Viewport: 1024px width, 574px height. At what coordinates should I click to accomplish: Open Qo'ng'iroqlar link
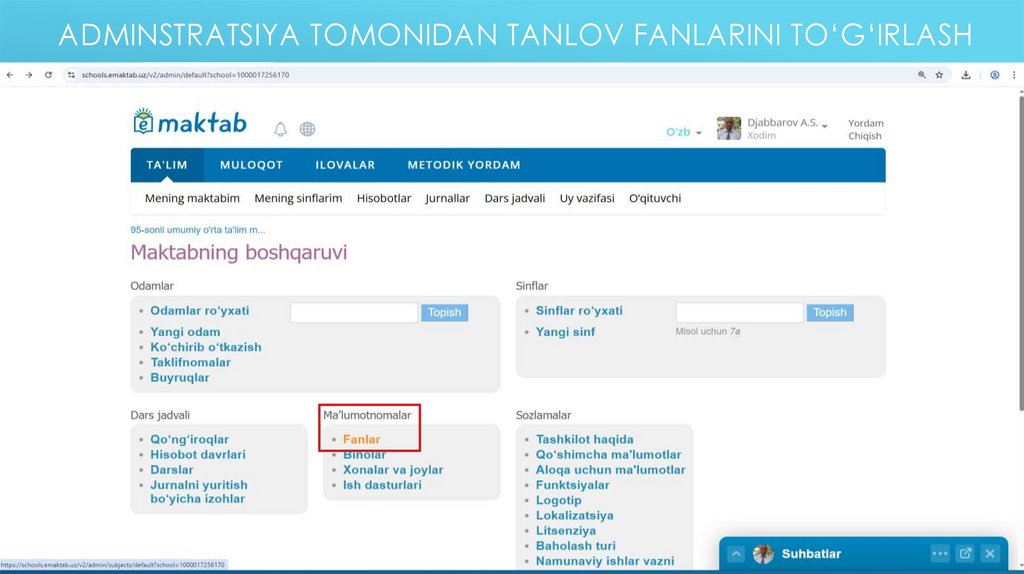189,439
